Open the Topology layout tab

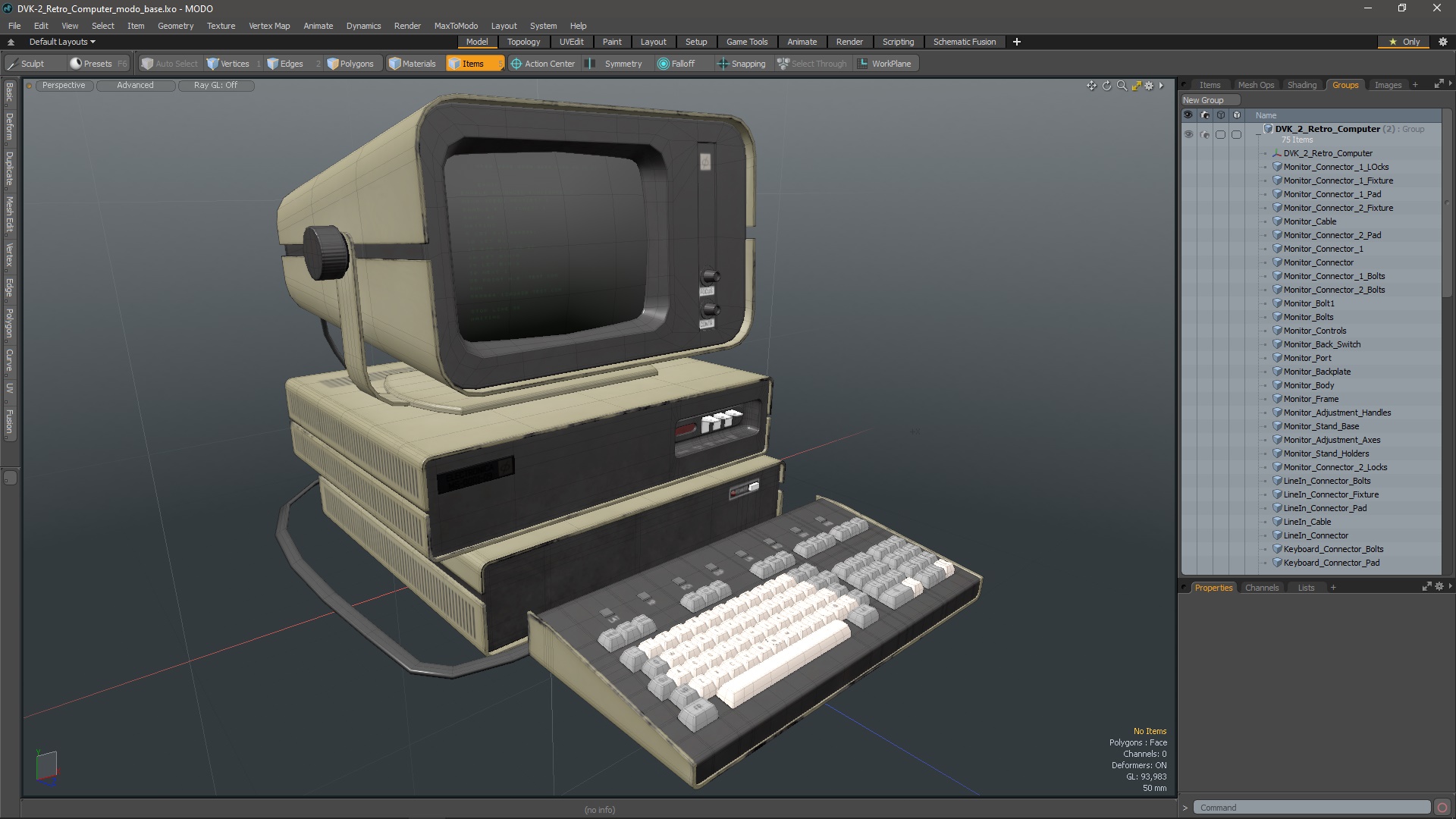click(x=523, y=42)
